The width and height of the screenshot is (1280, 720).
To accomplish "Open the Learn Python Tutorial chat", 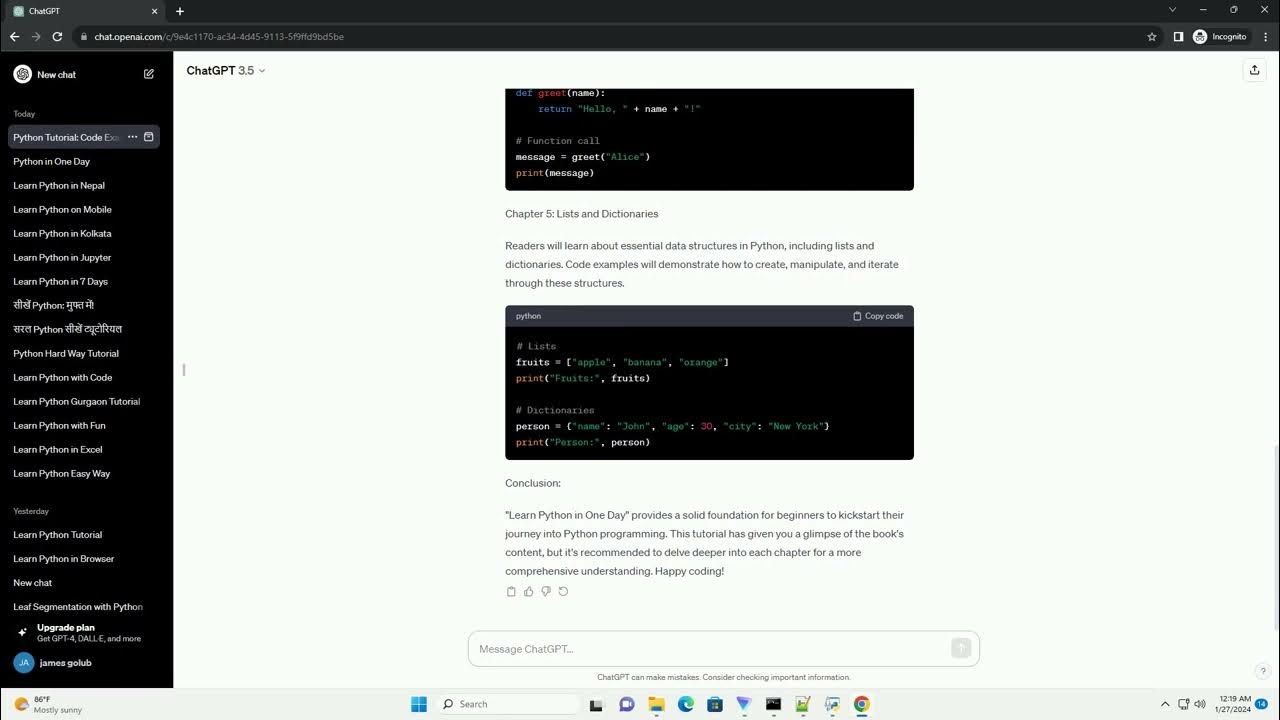I will click(84, 534).
